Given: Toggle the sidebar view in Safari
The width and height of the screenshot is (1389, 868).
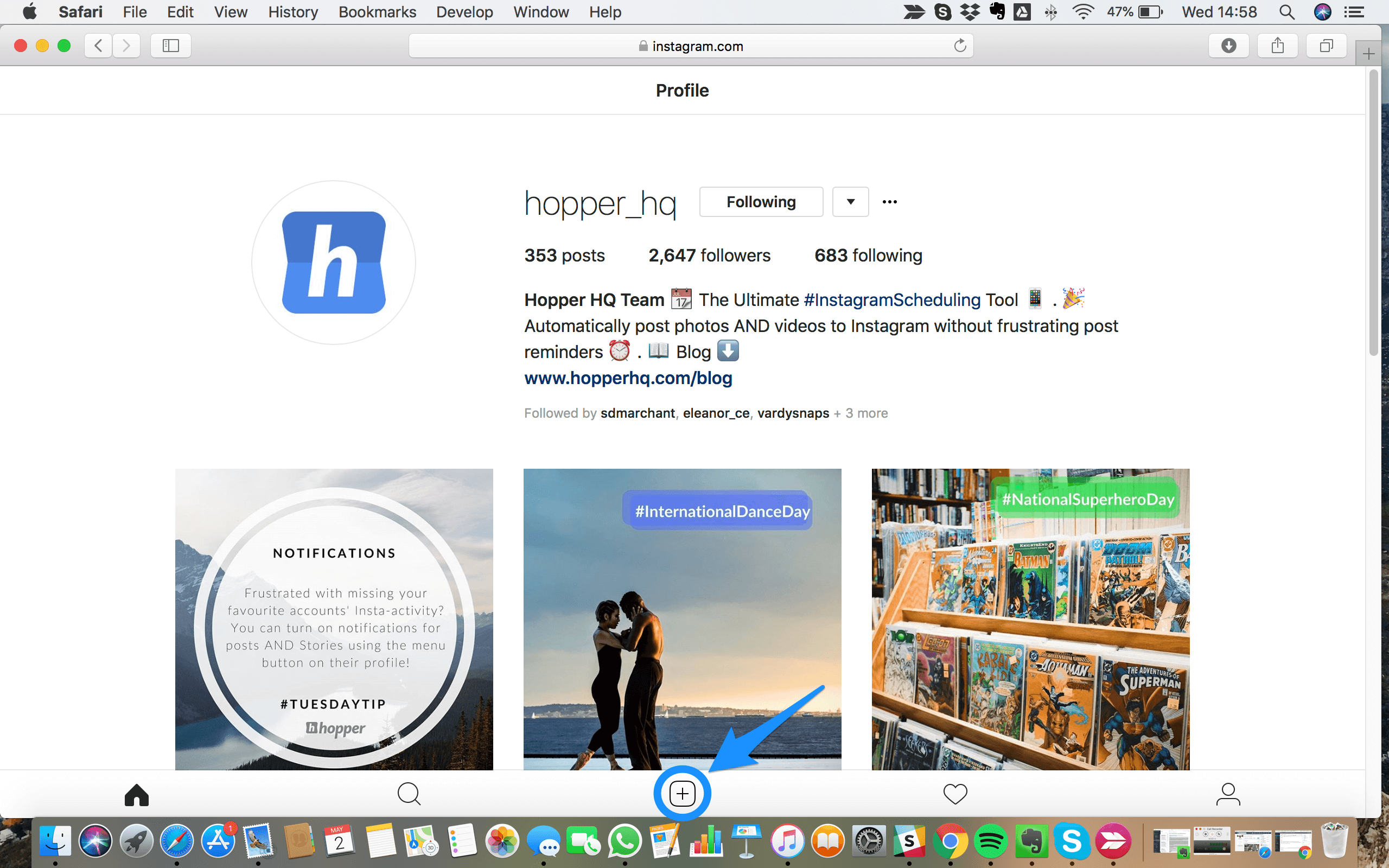Looking at the screenshot, I should (170, 45).
